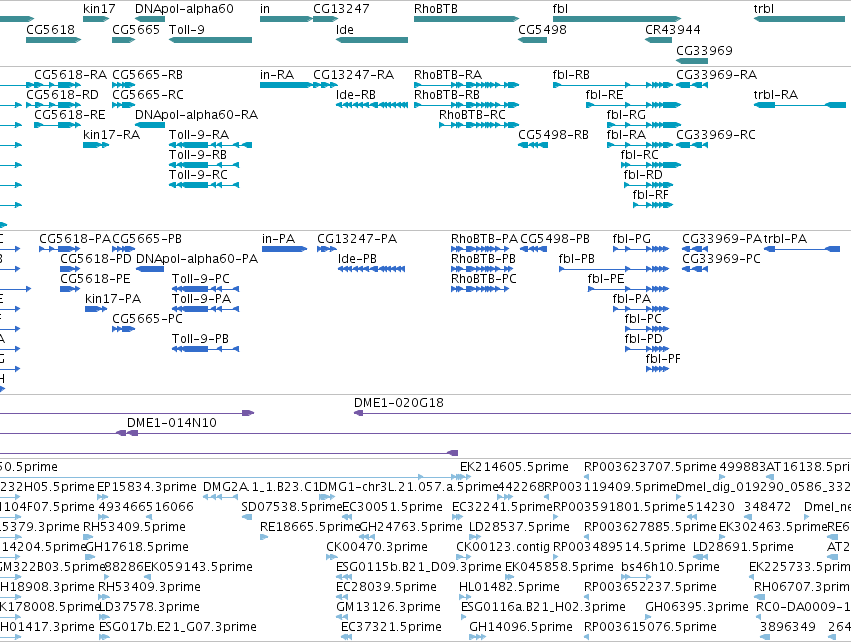
Task: Click the kin17-PA protein label
Action: pyautogui.click(x=113, y=298)
